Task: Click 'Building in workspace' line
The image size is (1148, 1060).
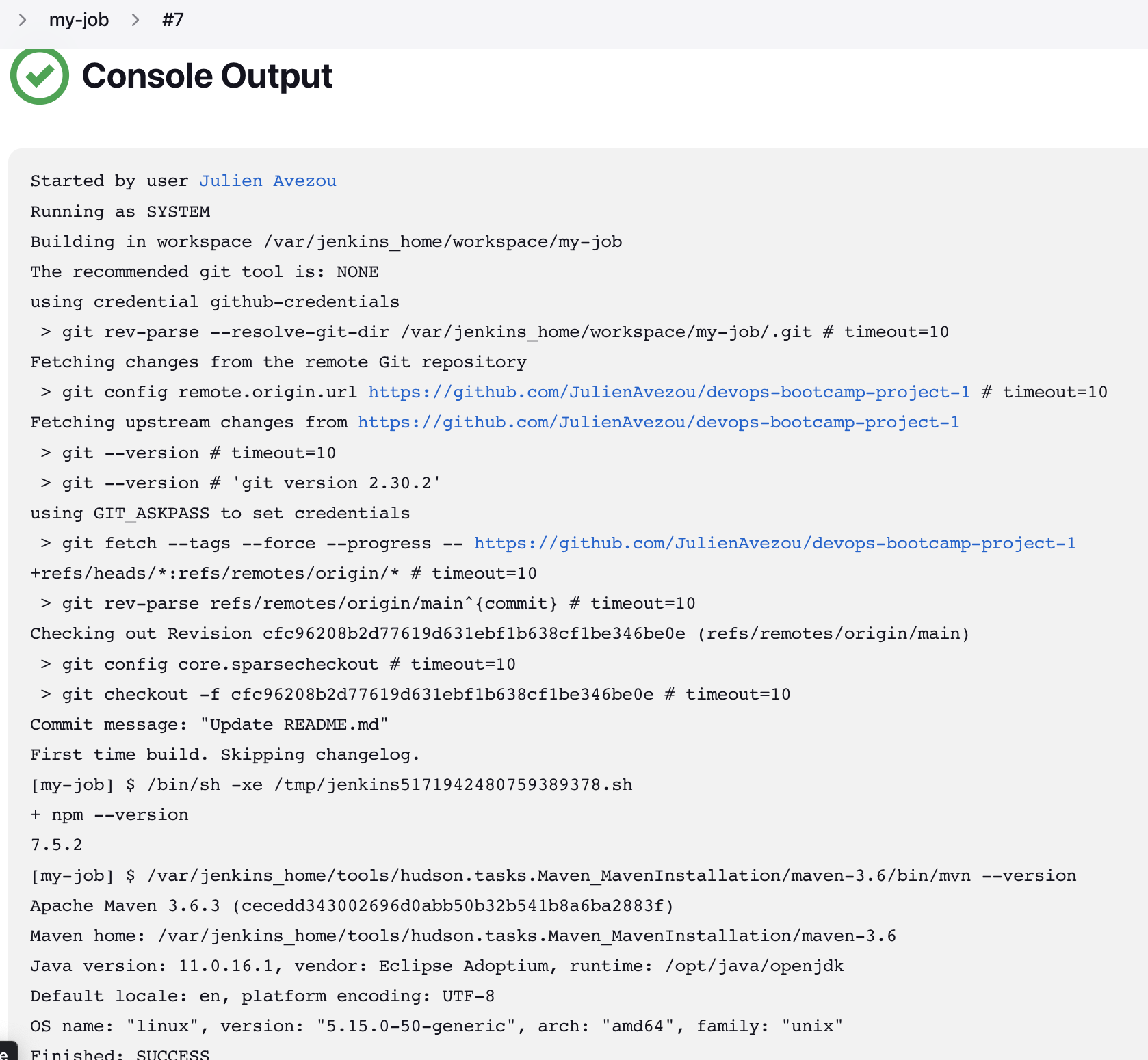Action: coord(326,242)
